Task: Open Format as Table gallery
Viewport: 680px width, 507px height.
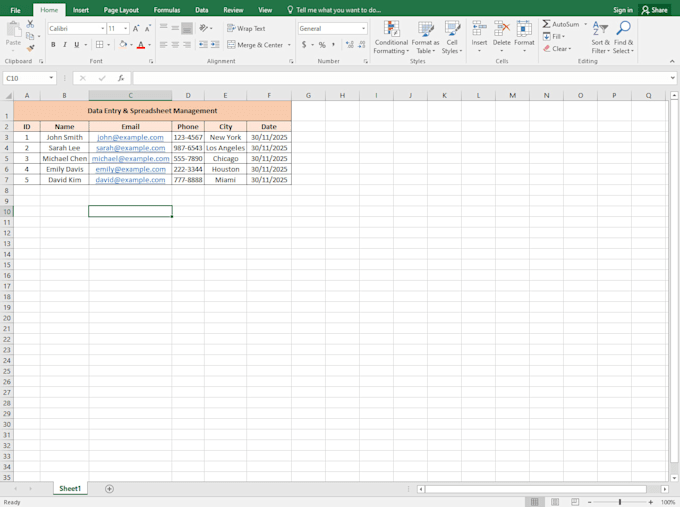Action: 425,37
